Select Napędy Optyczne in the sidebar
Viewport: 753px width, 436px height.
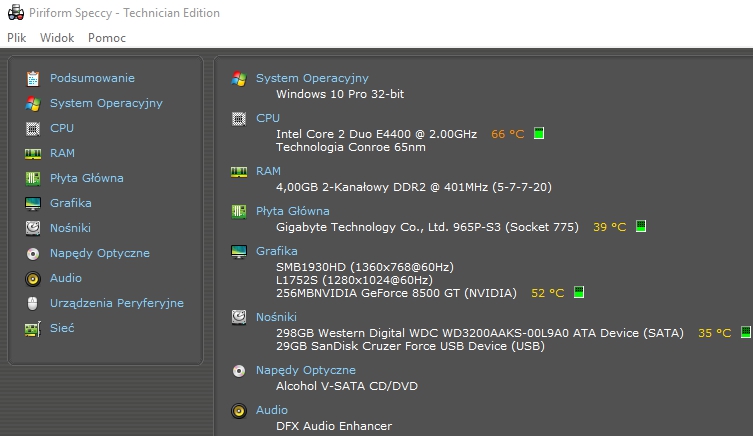pyautogui.click(x=100, y=253)
